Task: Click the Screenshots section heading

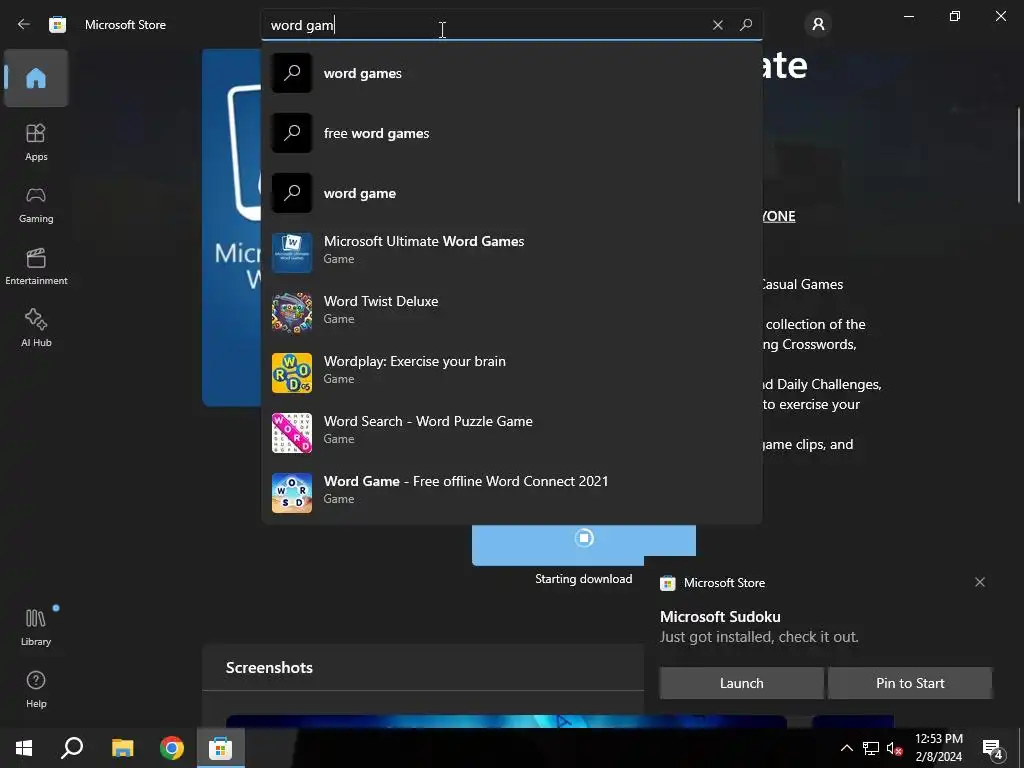Action: pos(269,667)
